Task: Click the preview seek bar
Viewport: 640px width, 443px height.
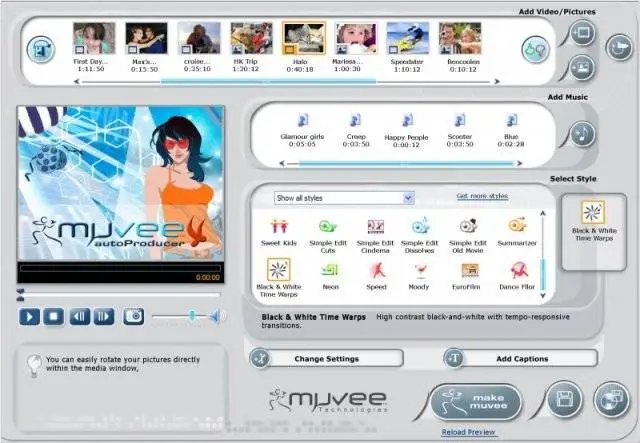Action: [x=120, y=294]
